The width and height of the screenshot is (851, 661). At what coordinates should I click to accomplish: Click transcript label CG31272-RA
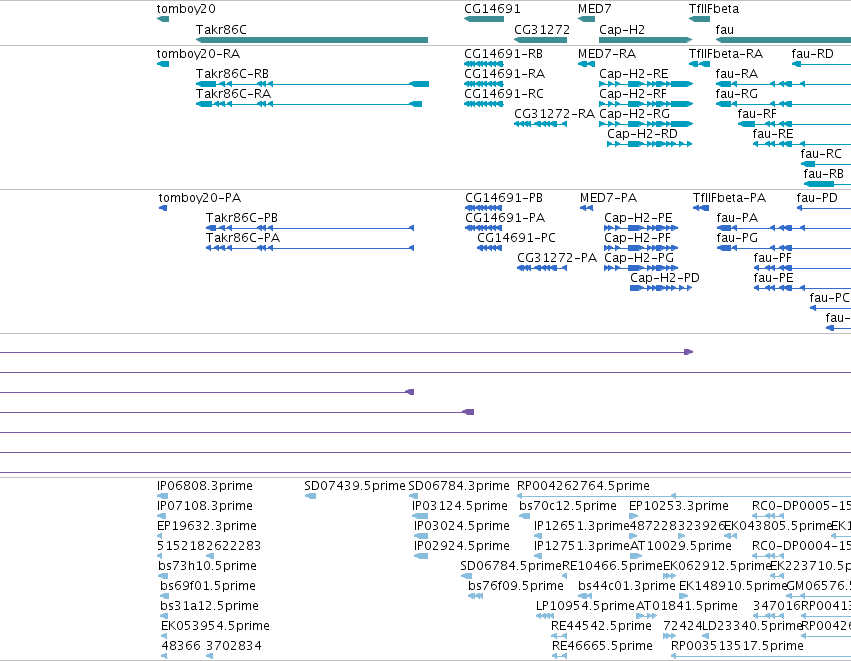[554, 114]
